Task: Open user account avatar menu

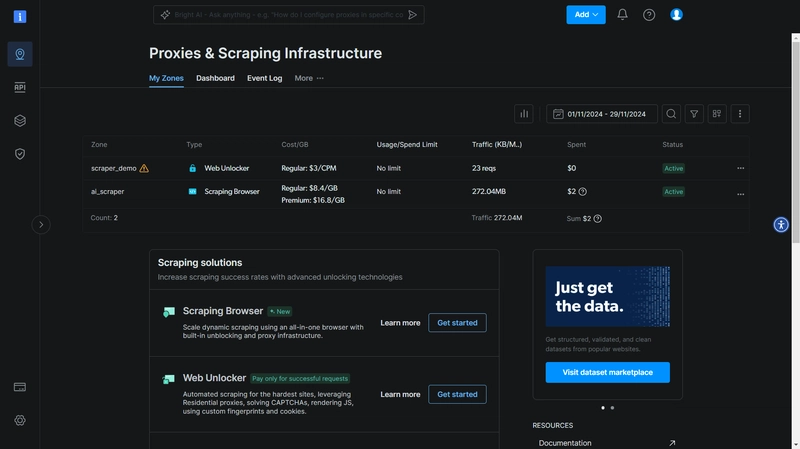Action: point(677,15)
